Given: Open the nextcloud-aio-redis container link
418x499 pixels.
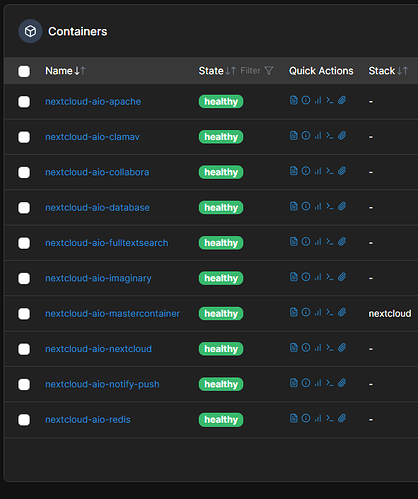Looking at the screenshot, I should (88, 420).
